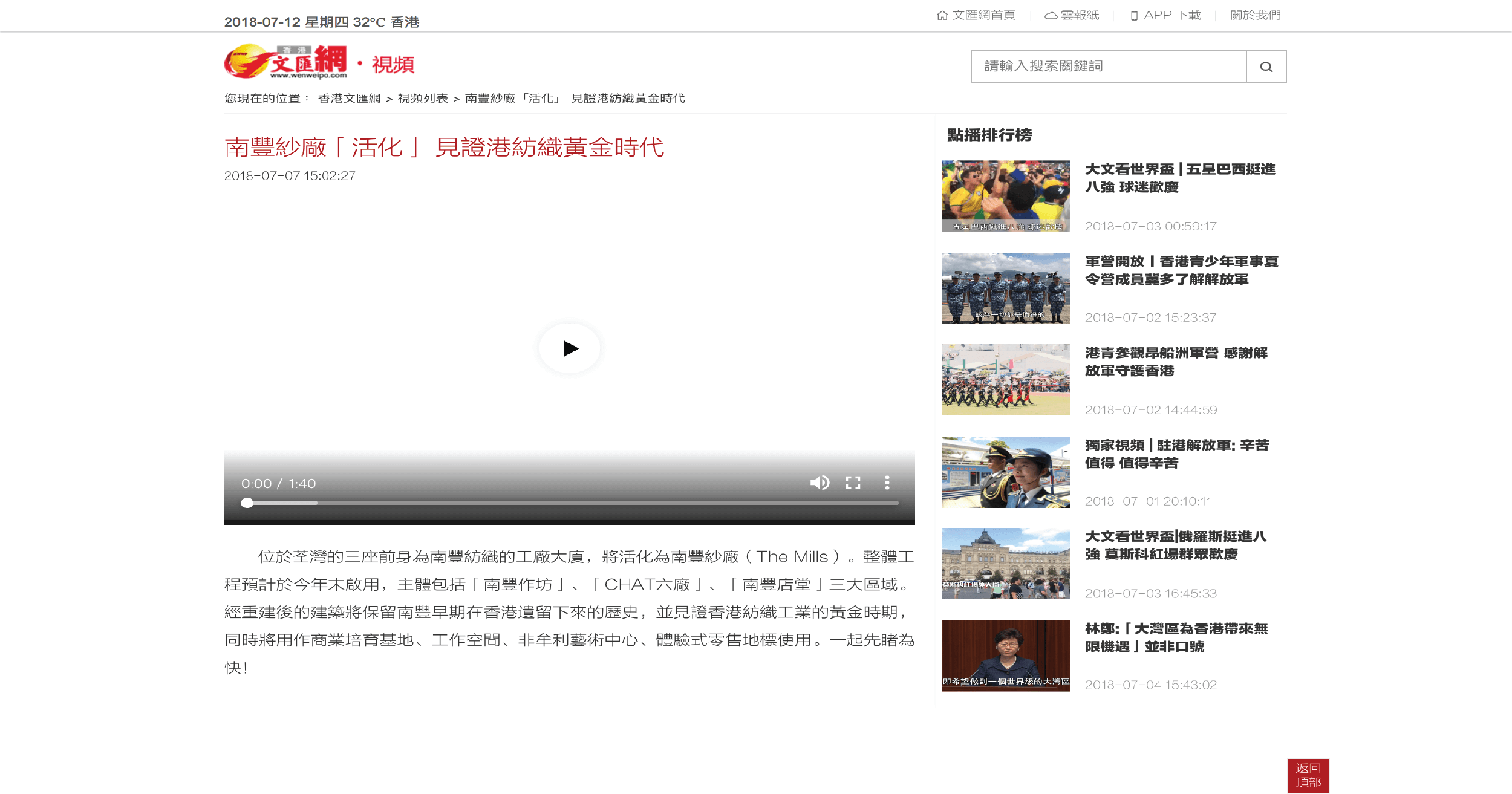Click the magnifier search button
This screenshot has height=794, width=1512.
[1266, 67]
